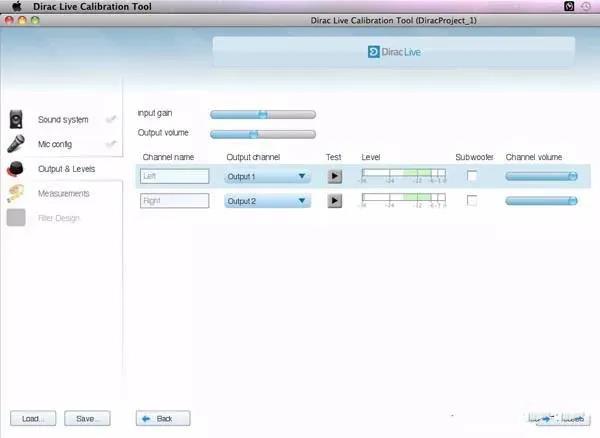This screenshot has height=438, width=600.
Task: Enable Subwoofer checkbox for Right channel
Action: (x=472, y=200)
